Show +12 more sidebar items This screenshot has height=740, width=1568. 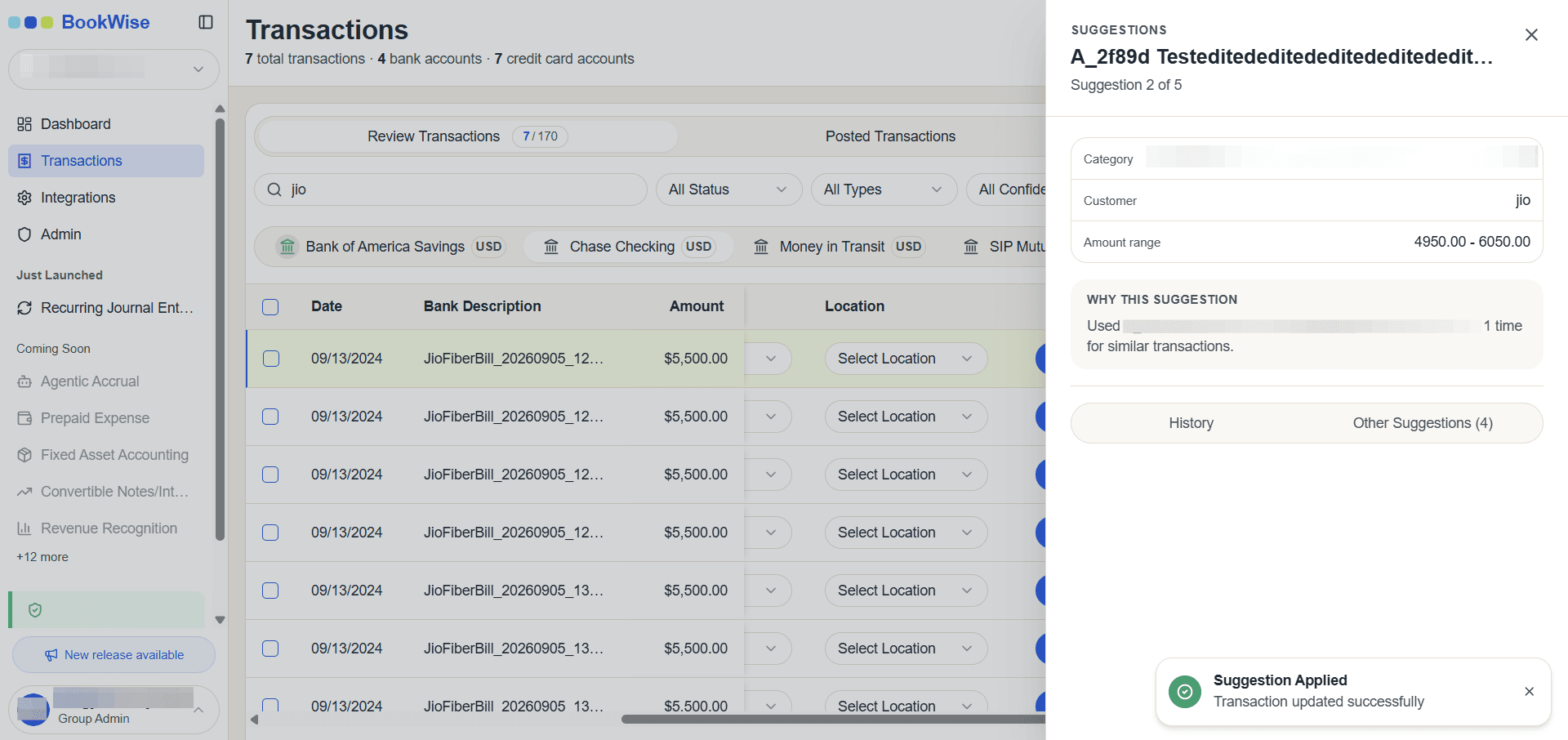coord(42,557)
